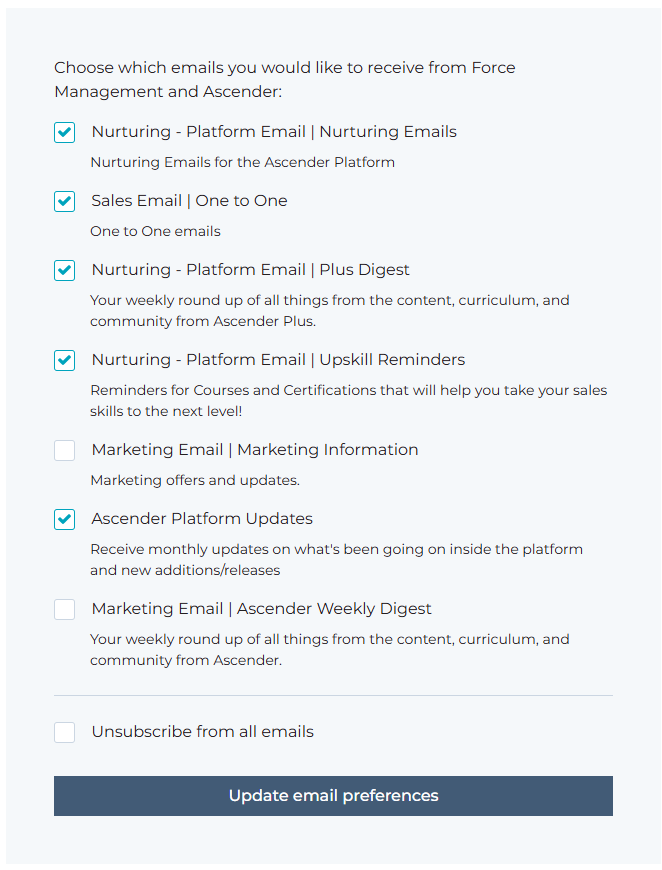Click the 'Marketing Information' option label
The width and height of the screenshot is (662, 870).
point(255,450)
